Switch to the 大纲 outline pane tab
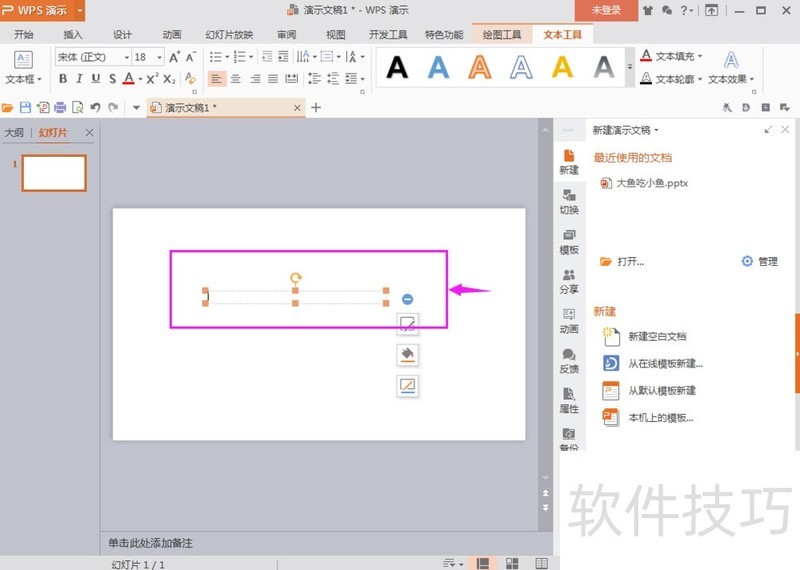The width and height of the screenshot is (800, 570). pos(14,132)
